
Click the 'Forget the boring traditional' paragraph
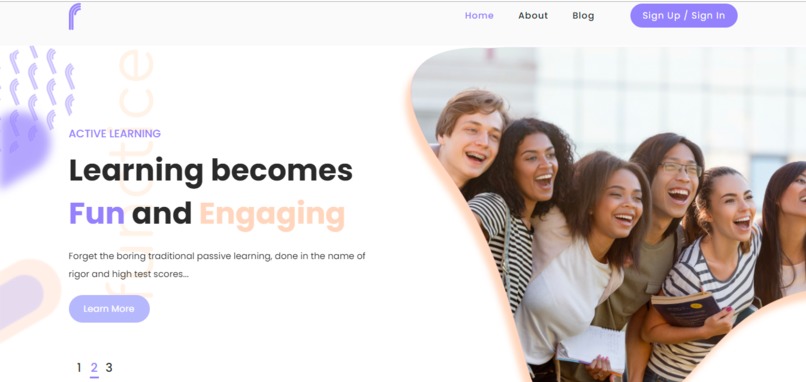point(217,265)
